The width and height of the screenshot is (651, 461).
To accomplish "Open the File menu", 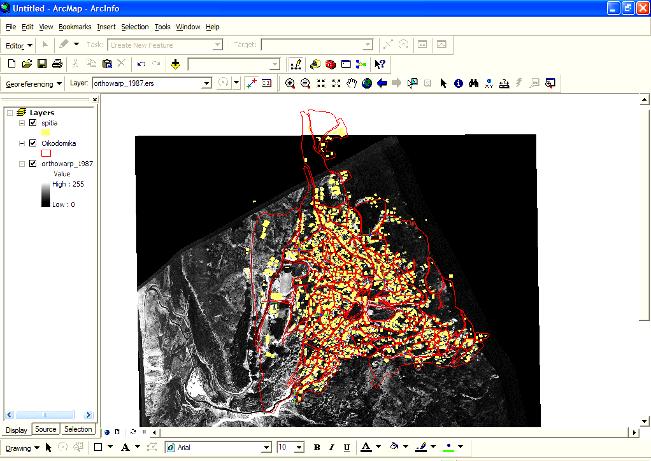I will (11, 27).
